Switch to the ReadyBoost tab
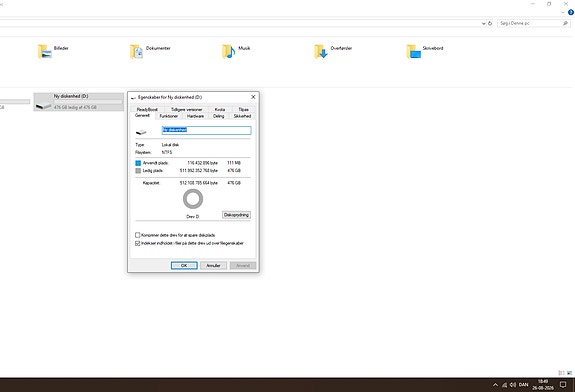Image resolution: width=575 pixels, height=392 pixels. tap(147, 109)
